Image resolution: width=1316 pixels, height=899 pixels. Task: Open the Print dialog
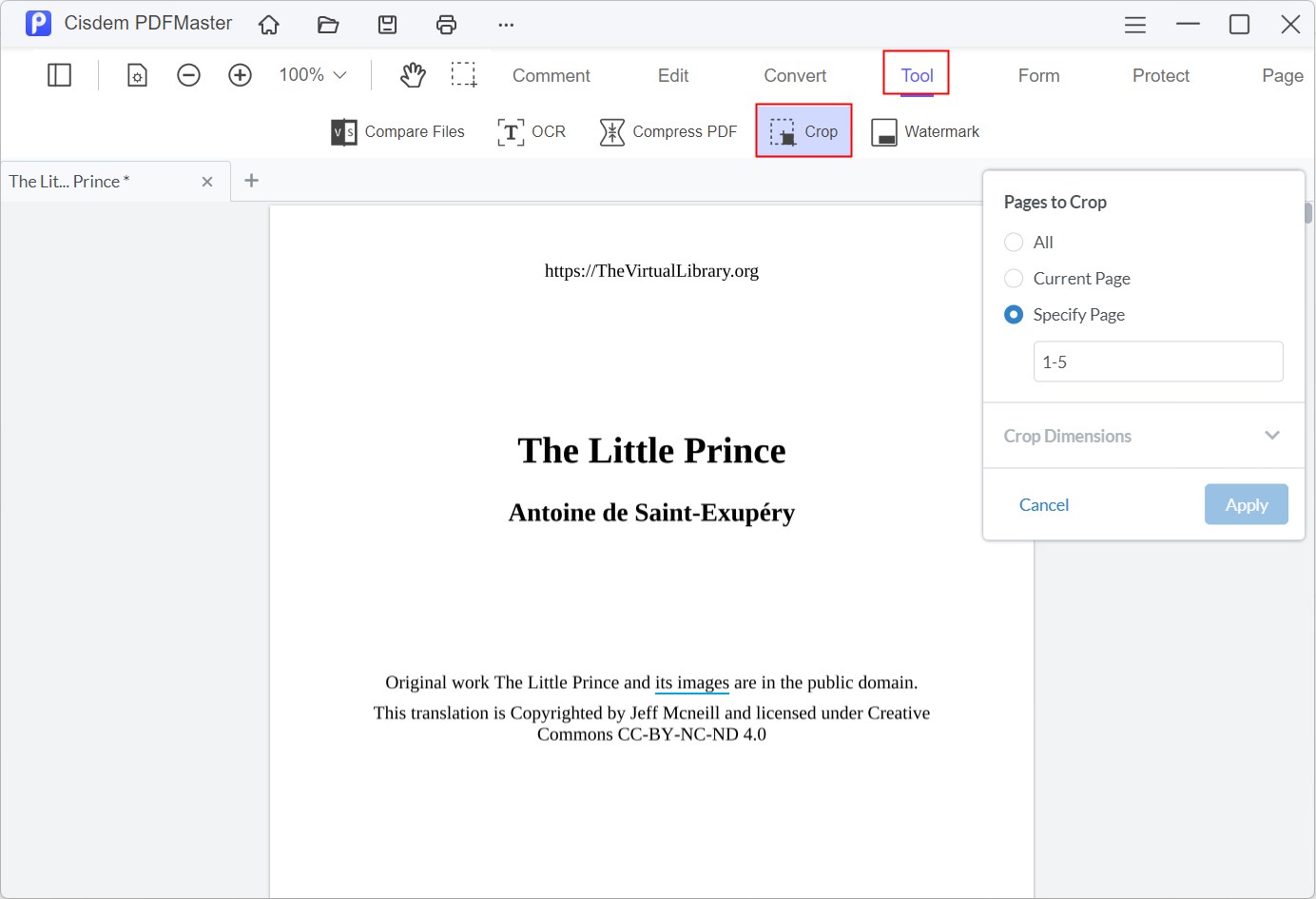point(446,25)
